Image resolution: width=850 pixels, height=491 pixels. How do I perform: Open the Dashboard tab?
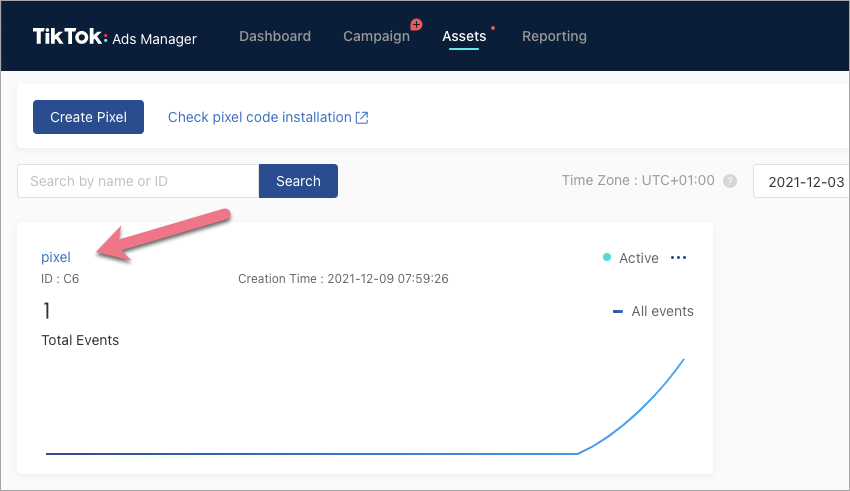coord(275,36)
